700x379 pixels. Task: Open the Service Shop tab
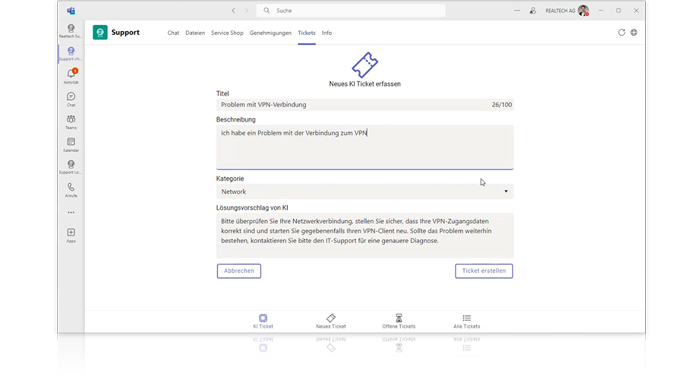tap(227, 33)
